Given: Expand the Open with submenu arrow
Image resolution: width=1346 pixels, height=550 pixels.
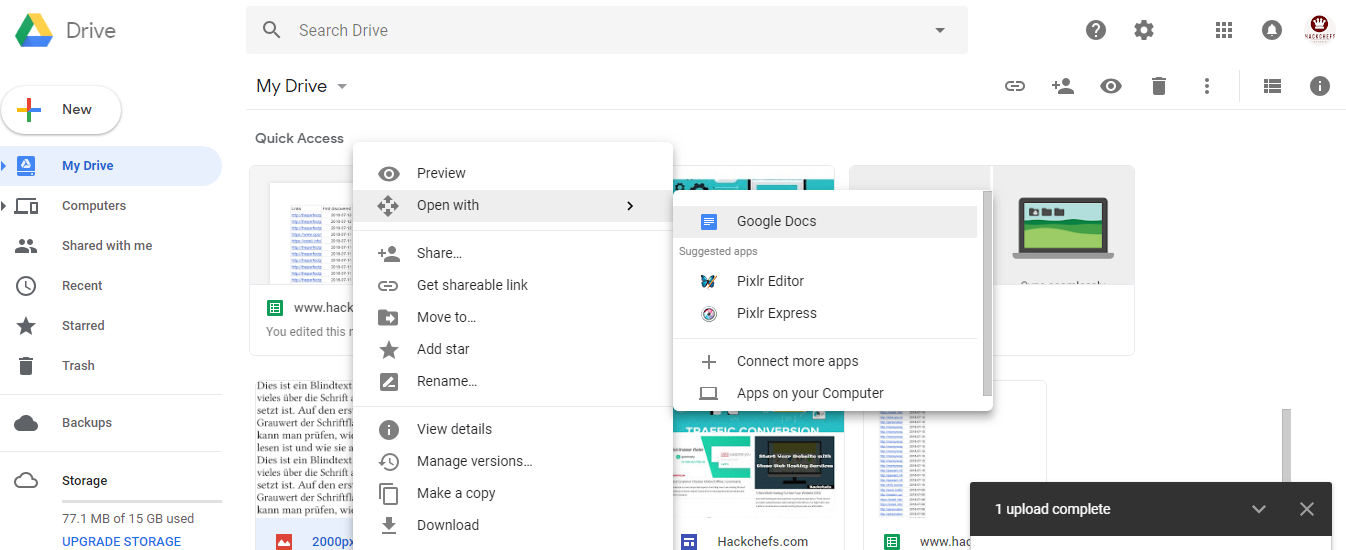Looking at the screenshot, I should click(630, 206).
